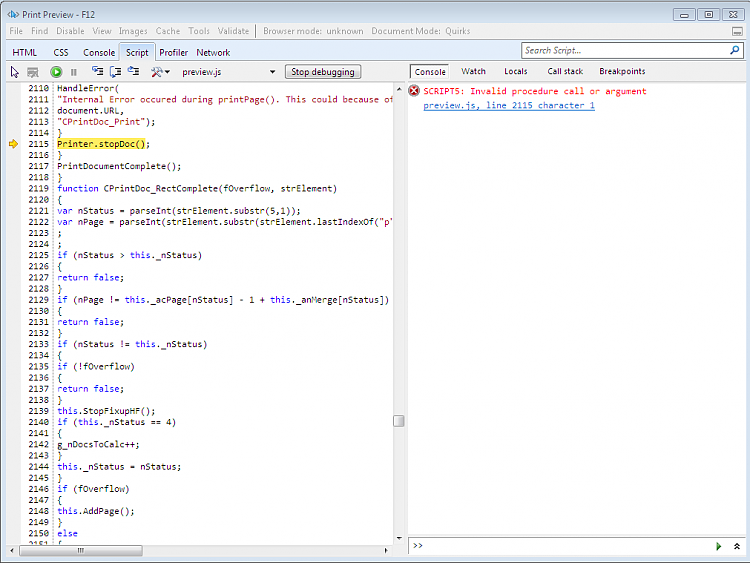Image resolution: width=750 pixels, height=563 pixels.
Task: Click the HandleError( code line
Action: 88,88
